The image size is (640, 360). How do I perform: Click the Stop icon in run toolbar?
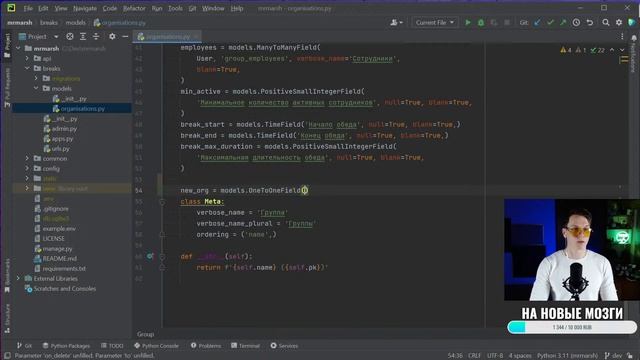pos(507,22)
